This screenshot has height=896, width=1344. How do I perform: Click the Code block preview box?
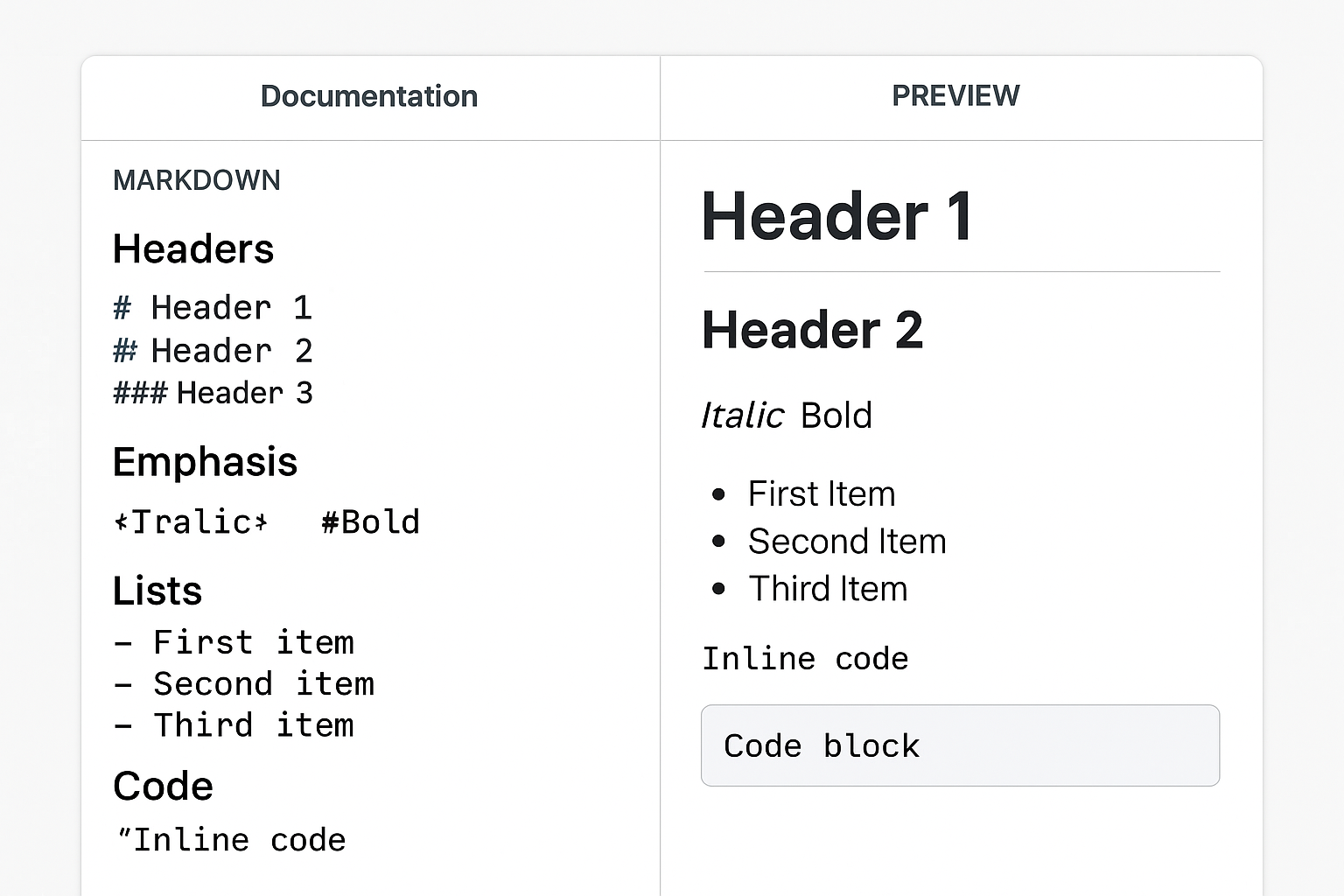pyautogui.click(x=960, y=745)
